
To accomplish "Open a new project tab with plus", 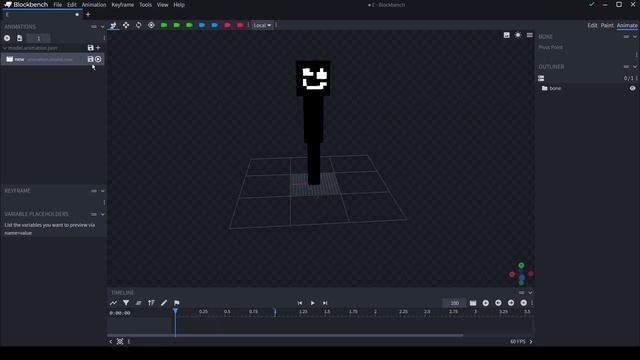I will coord(88,14).
